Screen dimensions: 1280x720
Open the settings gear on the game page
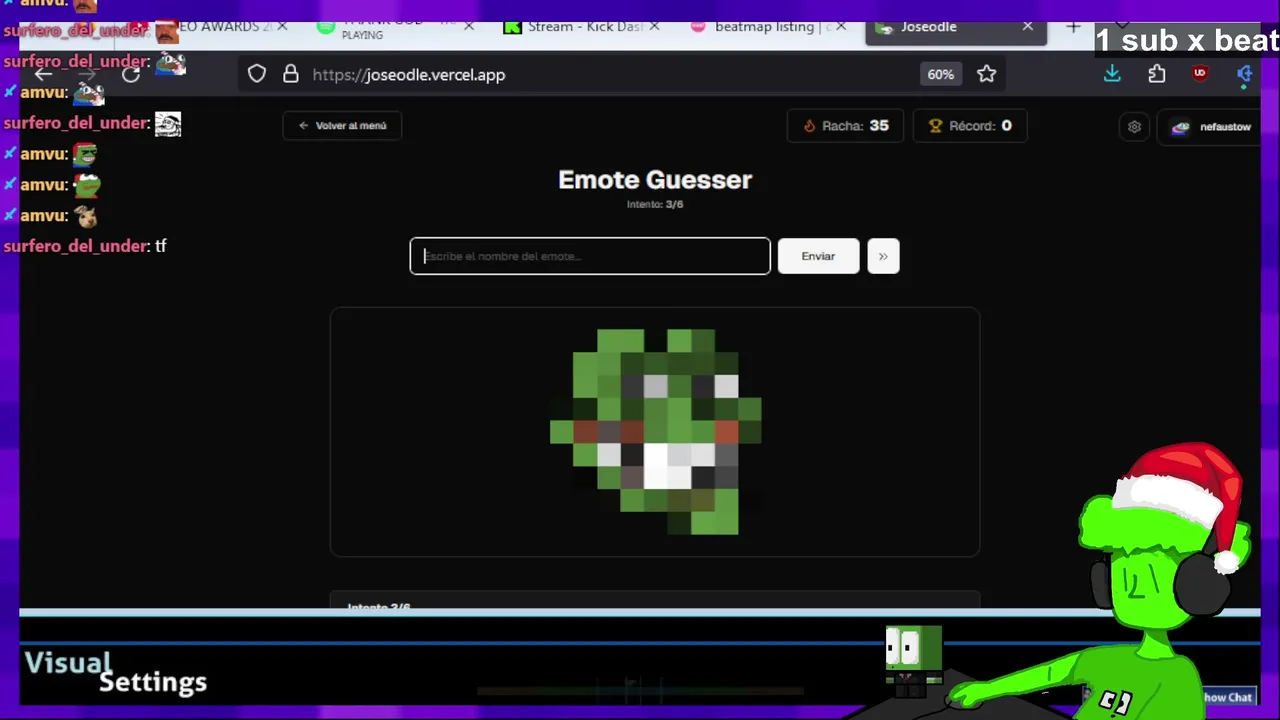tap(1134, 126)
